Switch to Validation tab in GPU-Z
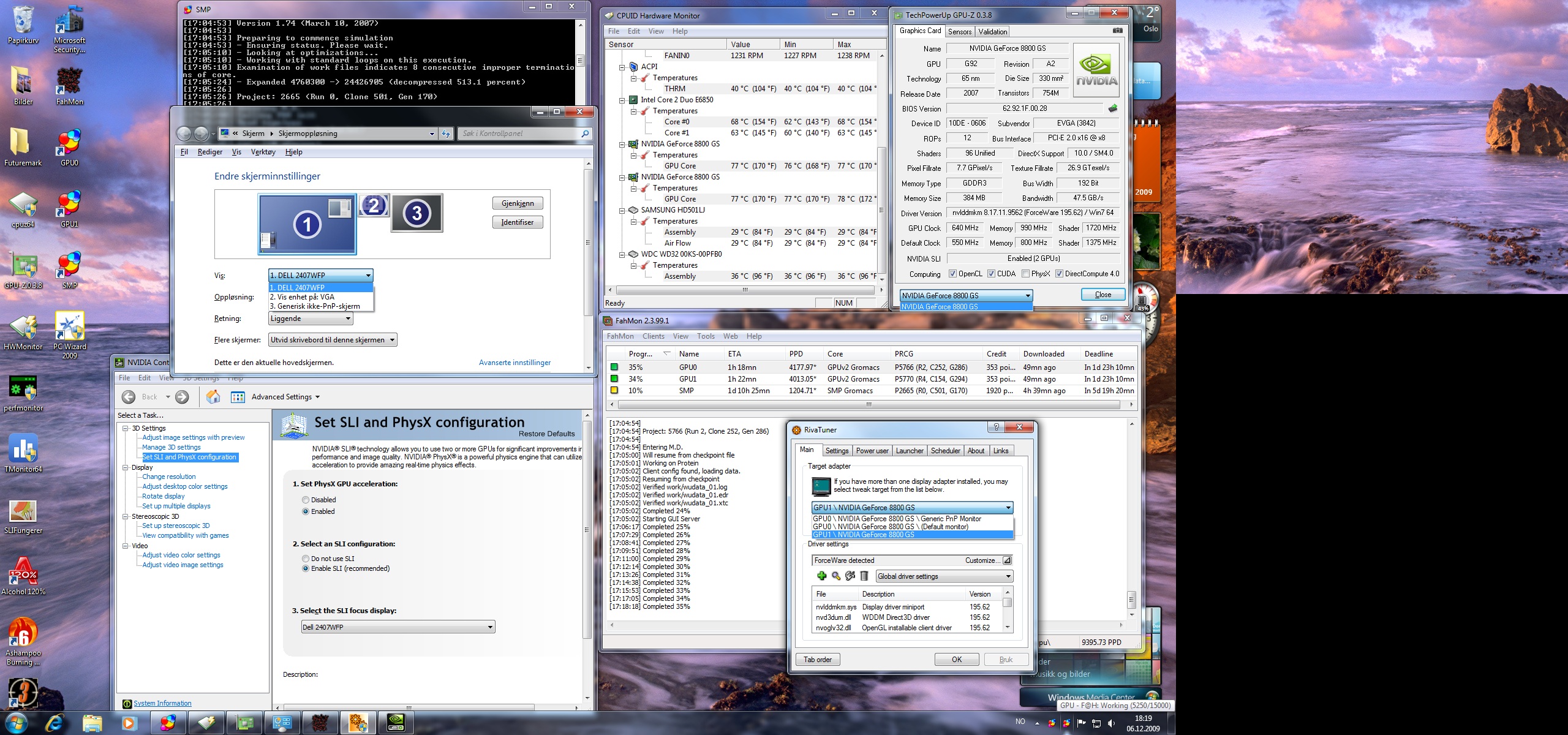This screenshot has width=1568, height=735. 992,32
